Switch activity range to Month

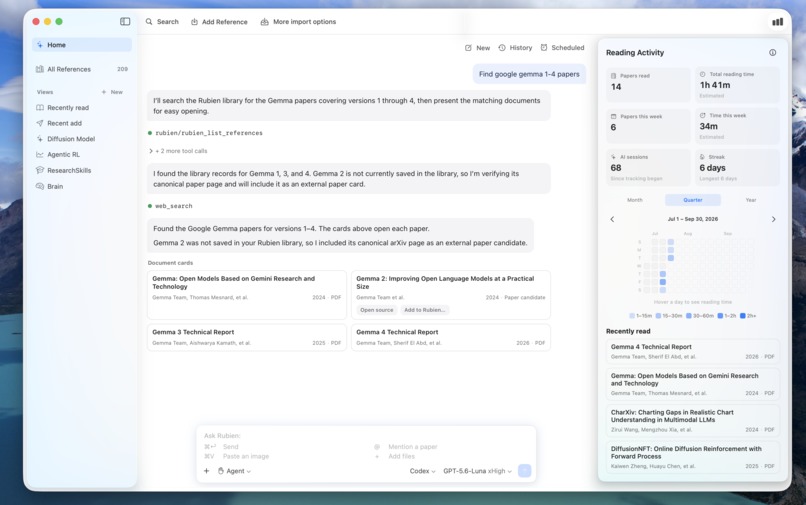635,200
